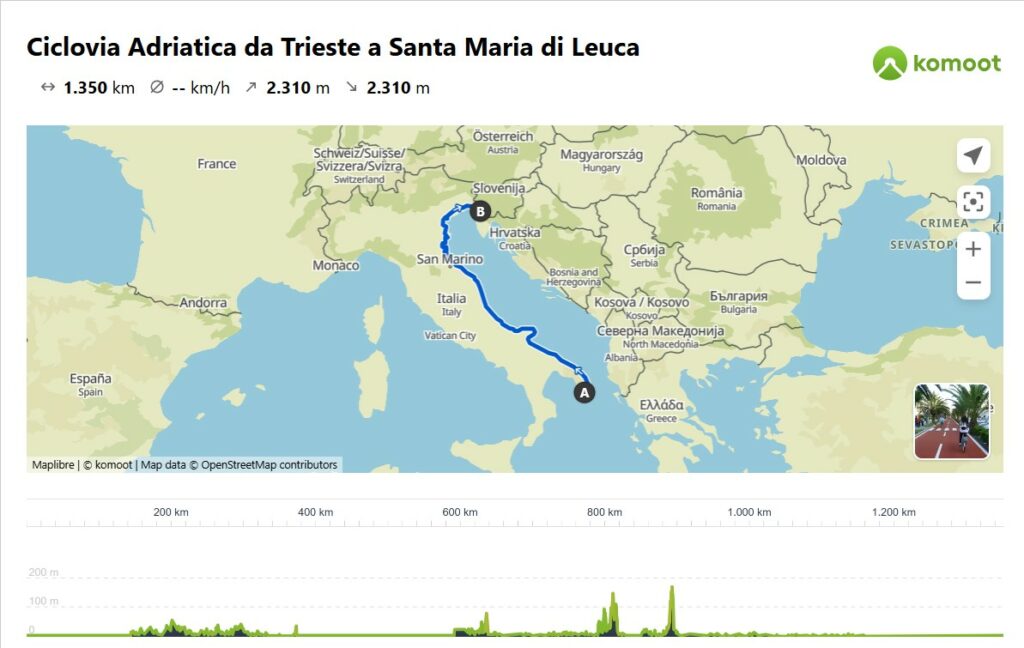Click the San Marino label on map
This screenshot has height=648, width=1024.
coord(449,259)
